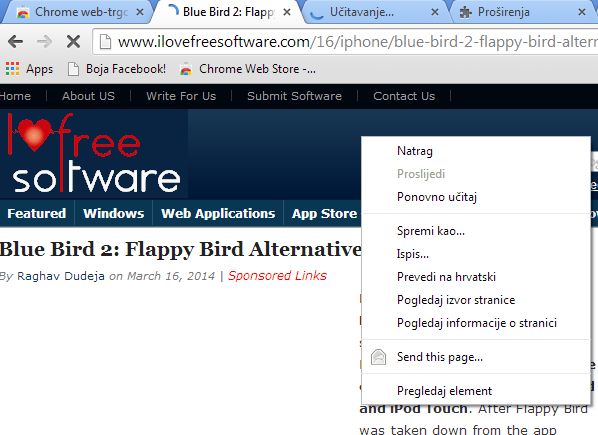Image resolution: width=598 pixels, height=435 pixels.
Task: Click author name Raghav Dudeja
Action: pyautogui.click(x=61, y=276)
